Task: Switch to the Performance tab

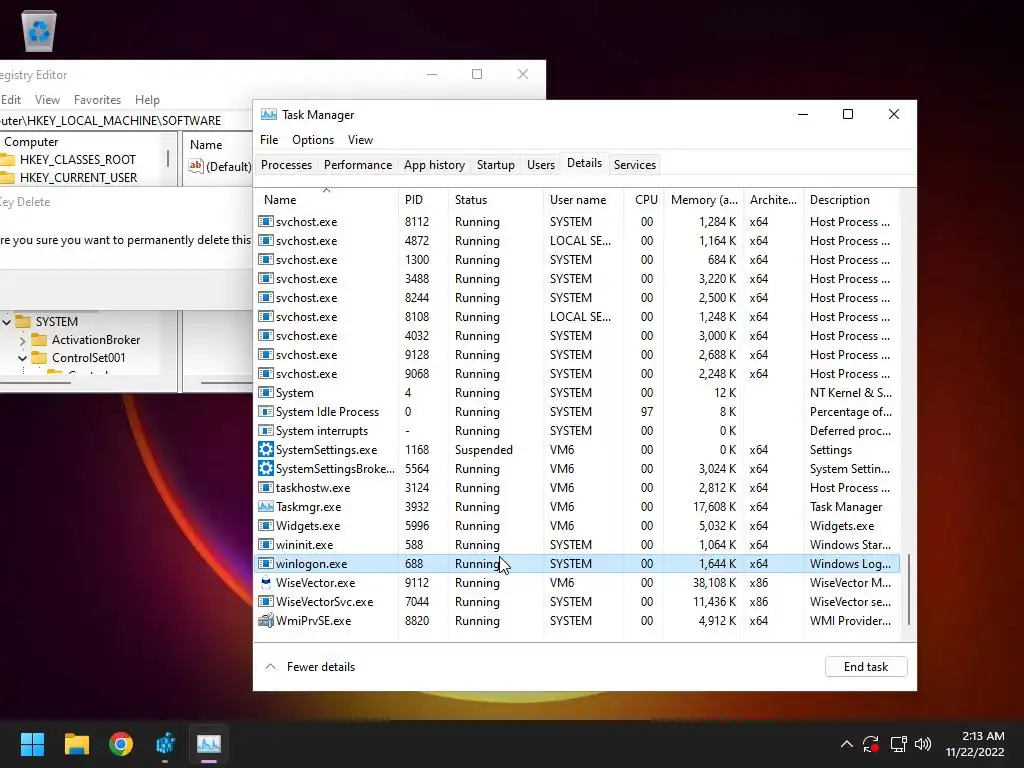Action: (x=358, y=165)
